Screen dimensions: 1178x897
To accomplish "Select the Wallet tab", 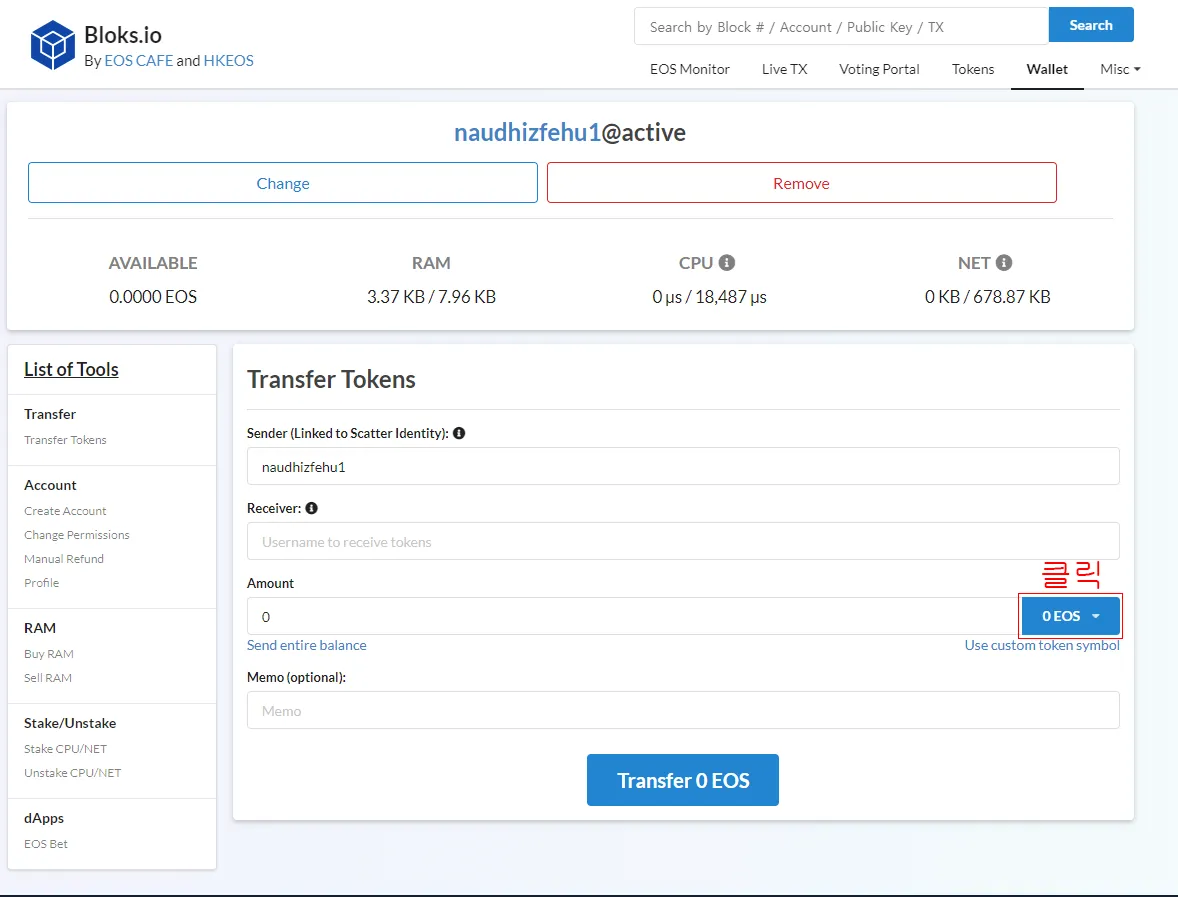I will [x=1047, y=69].
